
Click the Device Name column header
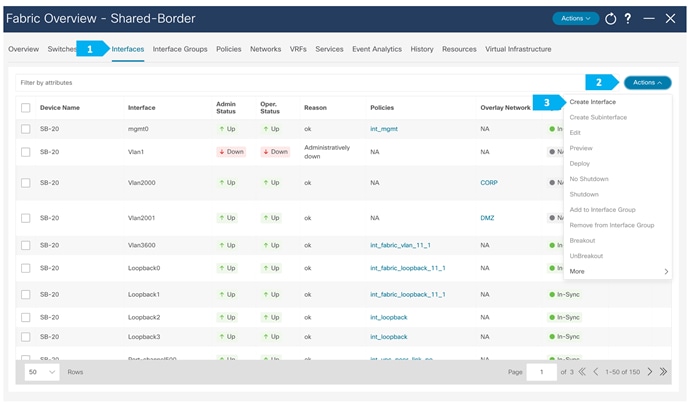click(x=60, y=108)
